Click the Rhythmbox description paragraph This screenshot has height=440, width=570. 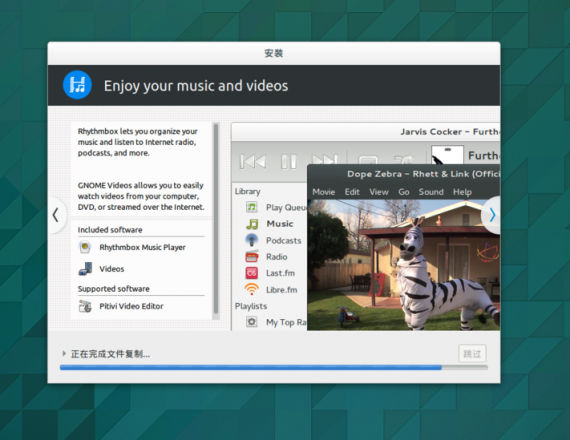point(138,142)
